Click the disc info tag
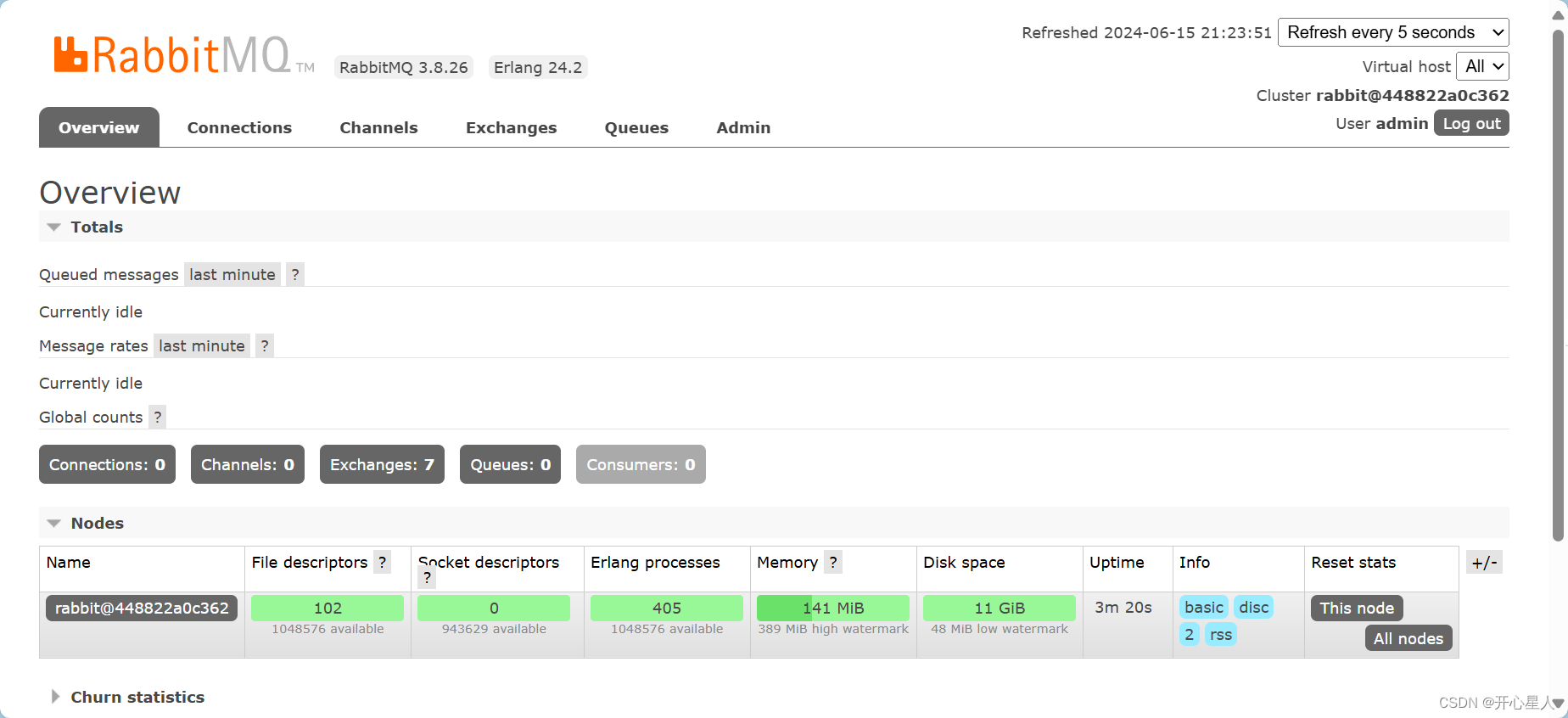 (x=1253, y=607)
